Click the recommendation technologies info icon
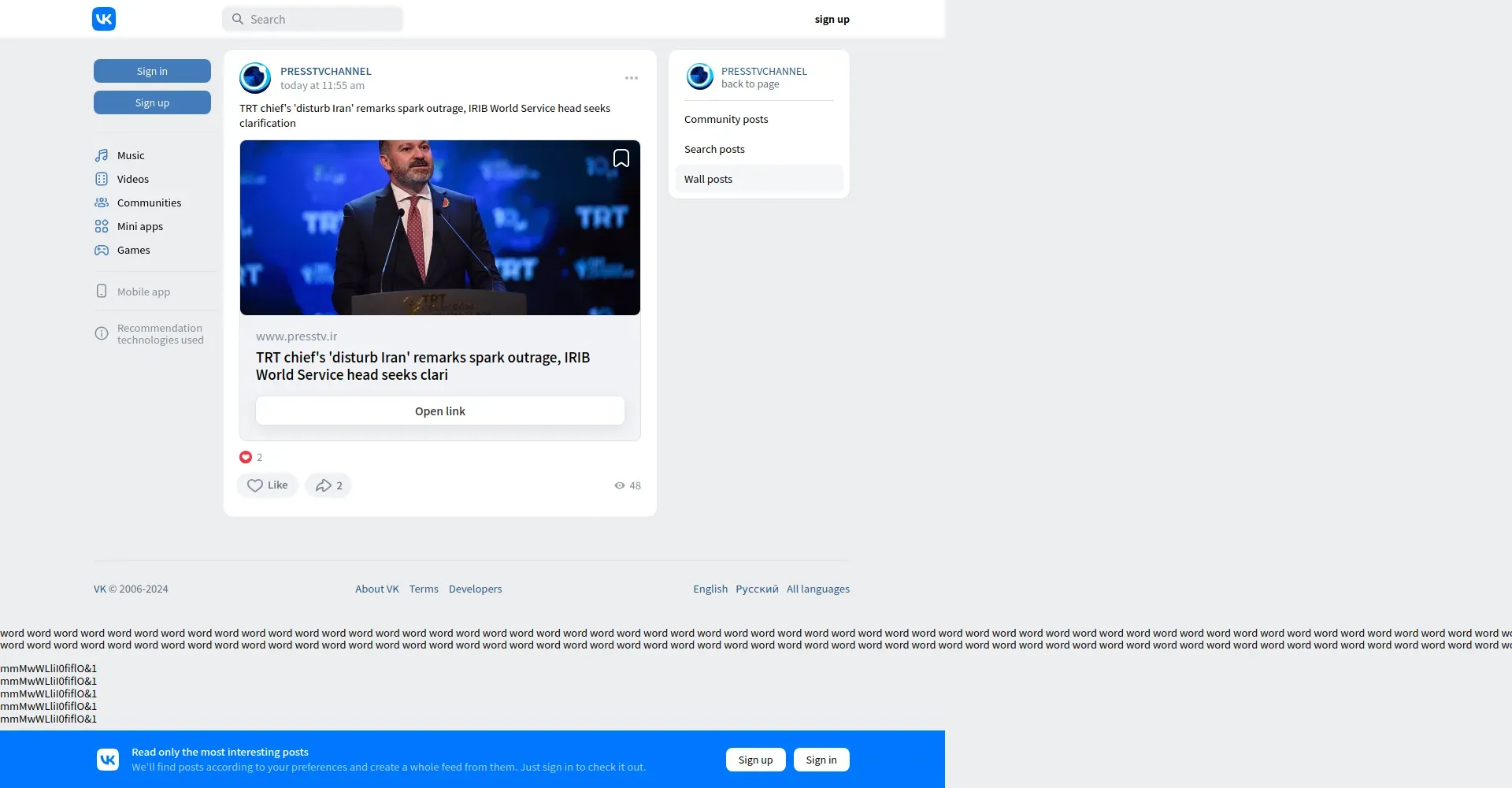Viewport: 1512px width, 788px height. pos(102,333)
